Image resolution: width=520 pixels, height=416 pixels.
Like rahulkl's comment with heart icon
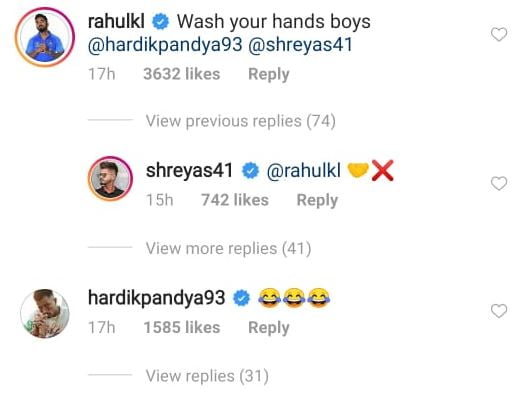click(x=499, y=34)
